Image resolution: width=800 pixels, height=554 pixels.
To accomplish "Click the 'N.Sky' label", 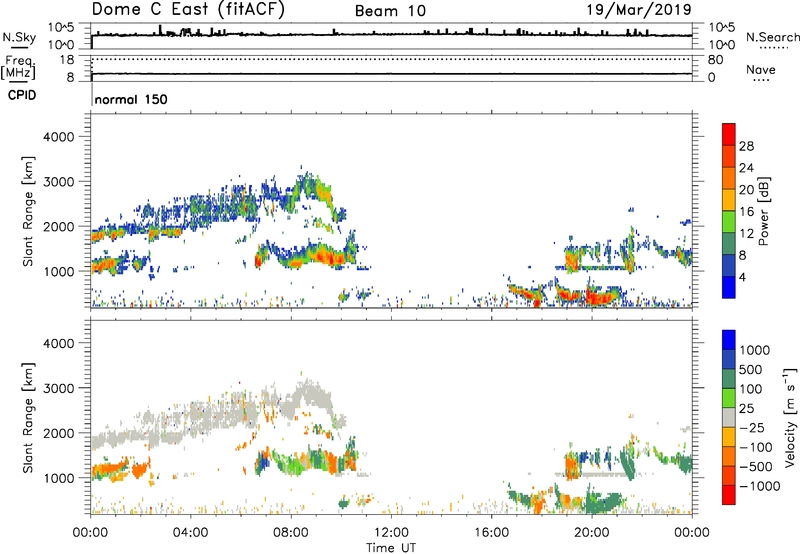I will [x=19, y=37].
